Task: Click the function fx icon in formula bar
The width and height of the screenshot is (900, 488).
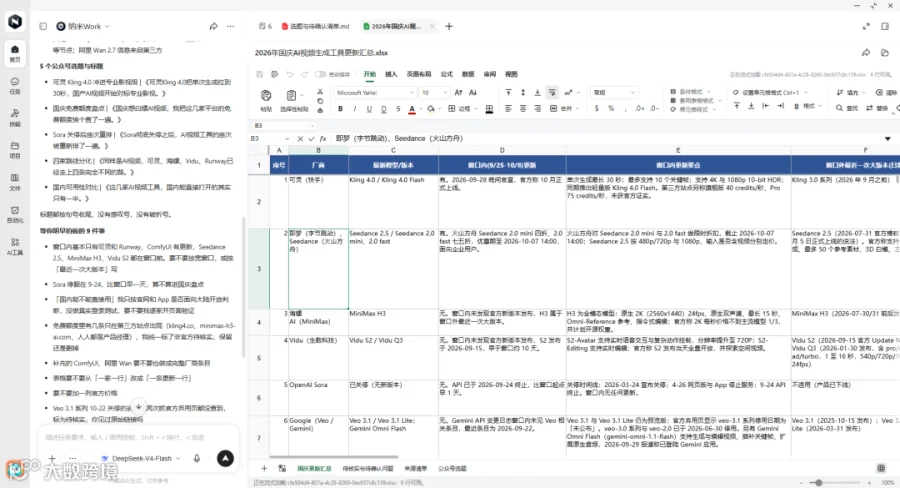Action: [x=323, y=138]
